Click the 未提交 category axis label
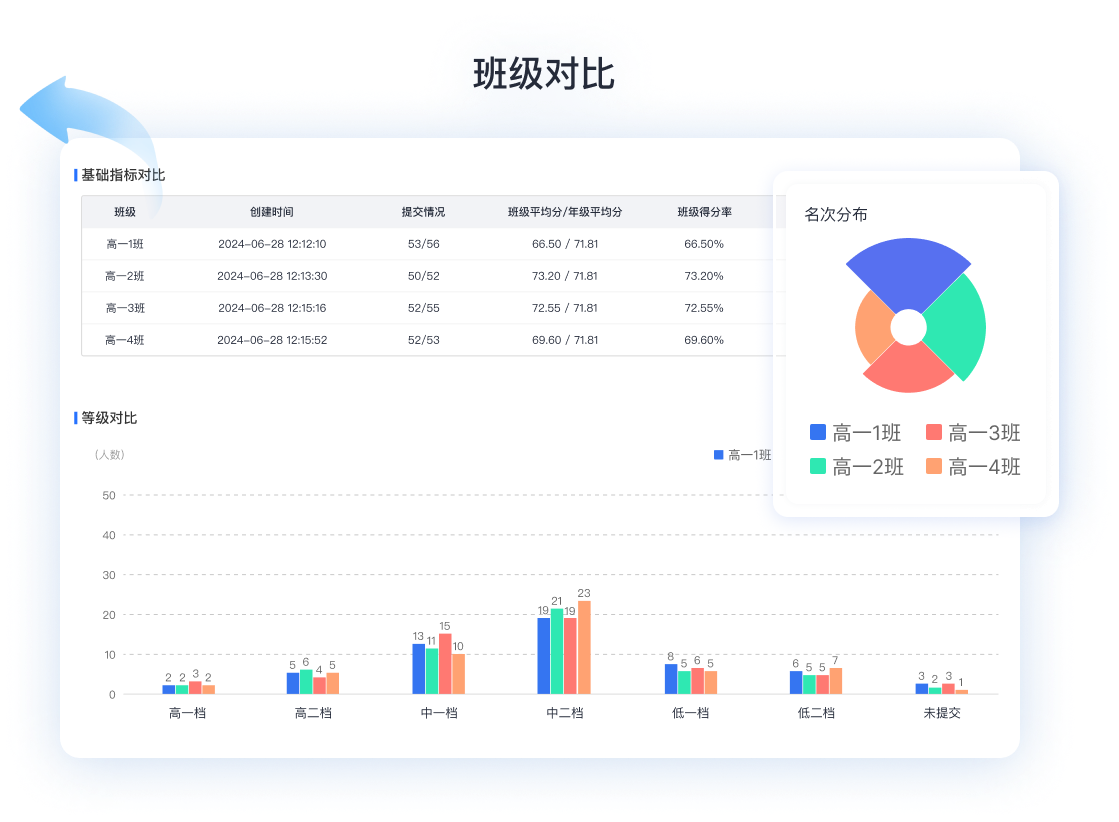 [942, 713]
